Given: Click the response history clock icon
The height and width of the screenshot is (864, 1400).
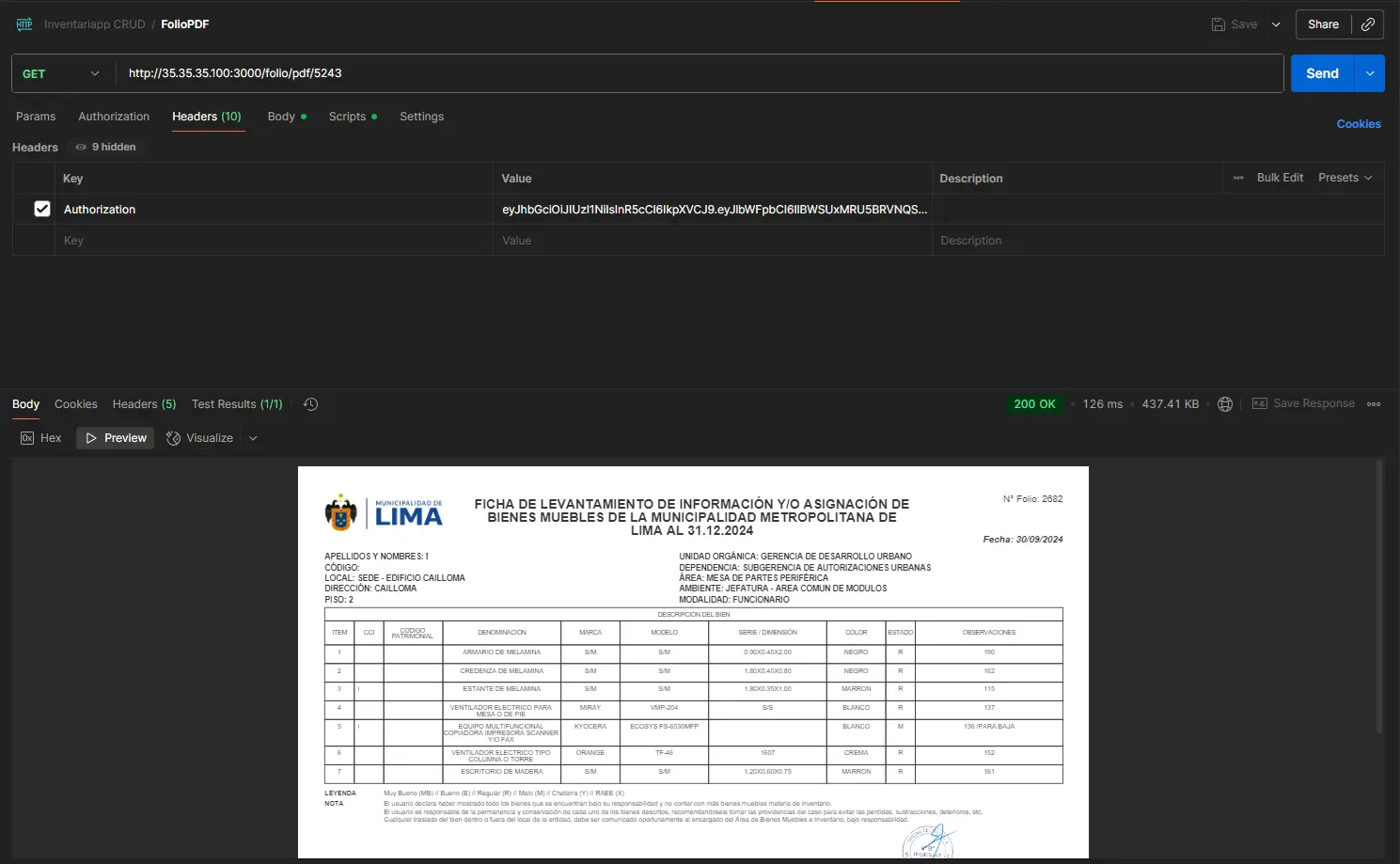Looking at the screenshot, I should click(x=311, y=404).
